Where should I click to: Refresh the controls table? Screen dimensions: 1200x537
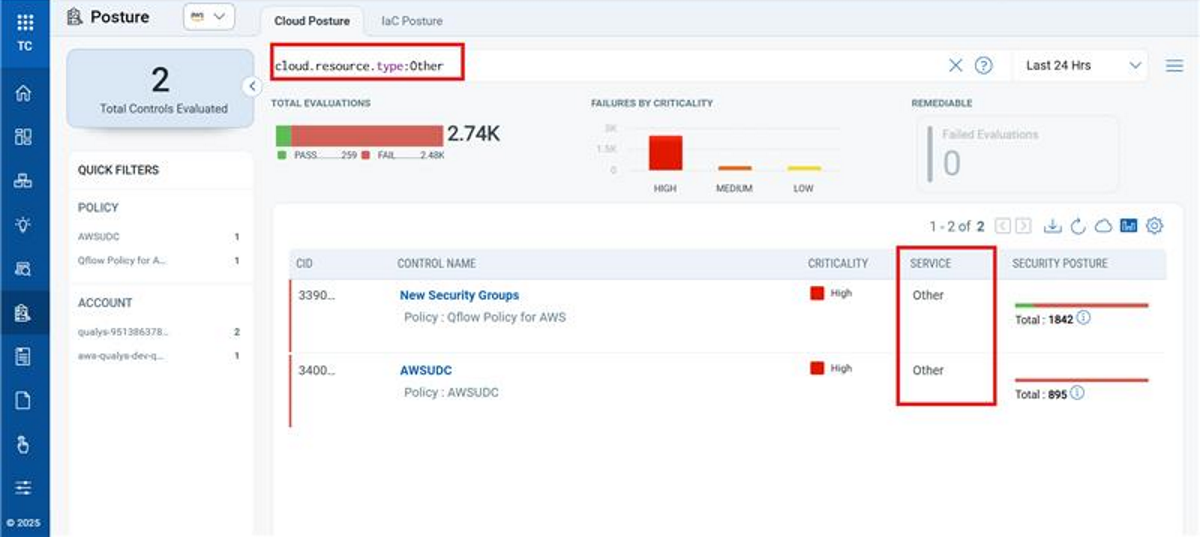(1078, 226)
